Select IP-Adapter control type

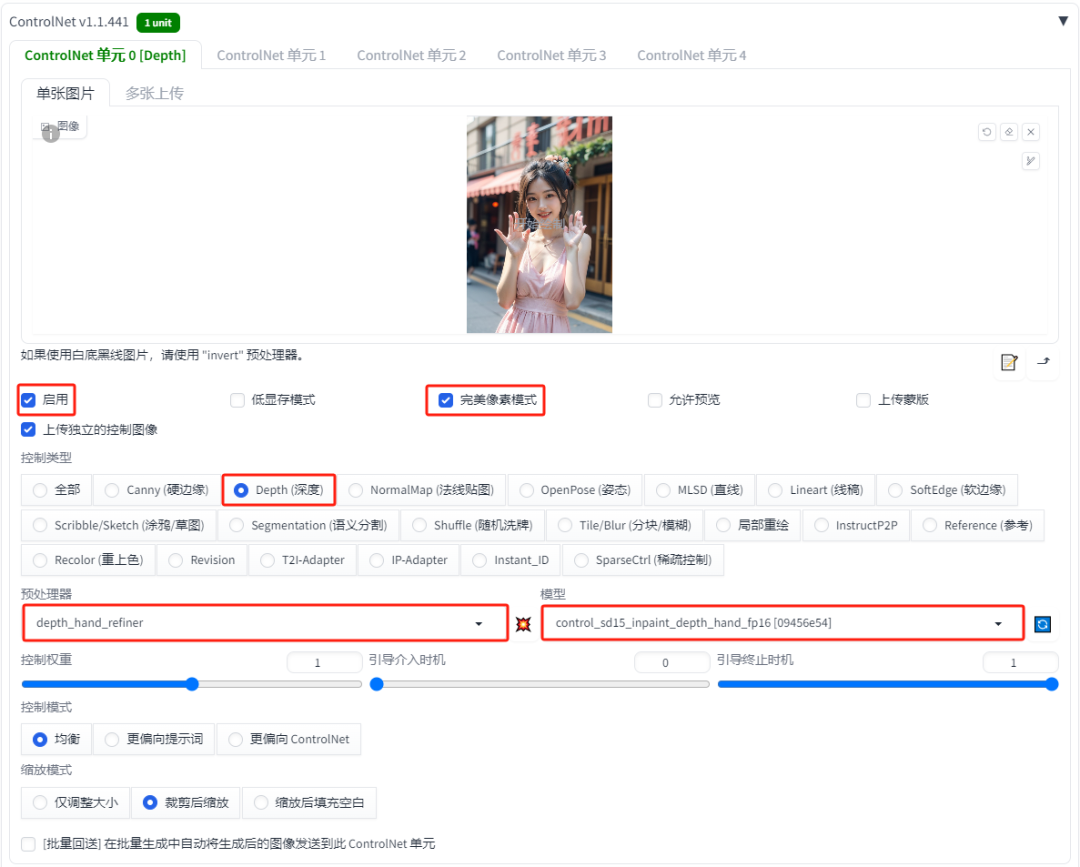(x=408, y=561)
